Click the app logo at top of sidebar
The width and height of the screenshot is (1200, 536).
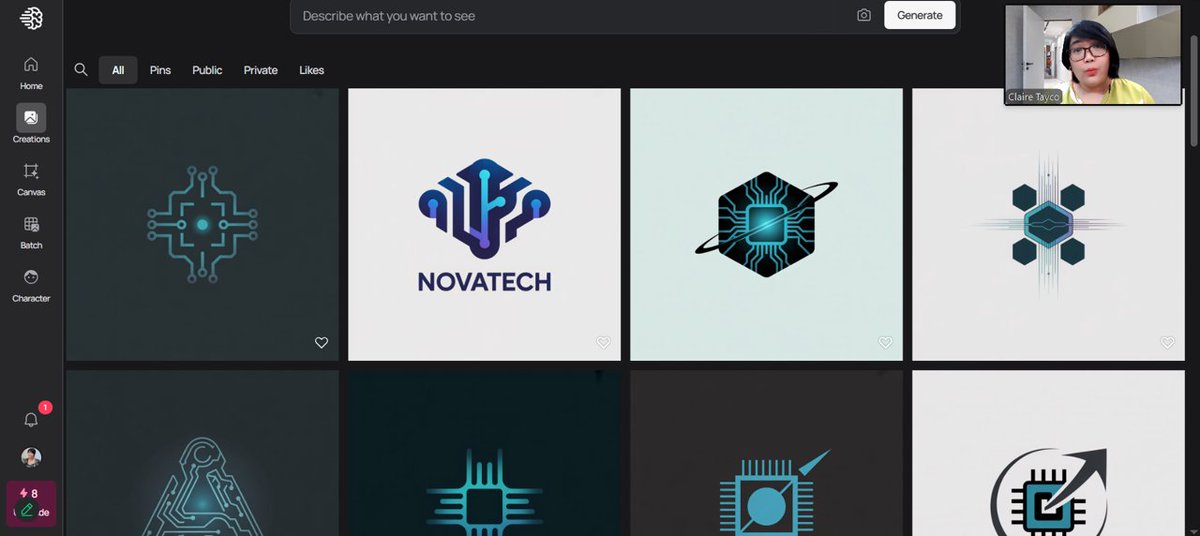click(x=31, y=18)
